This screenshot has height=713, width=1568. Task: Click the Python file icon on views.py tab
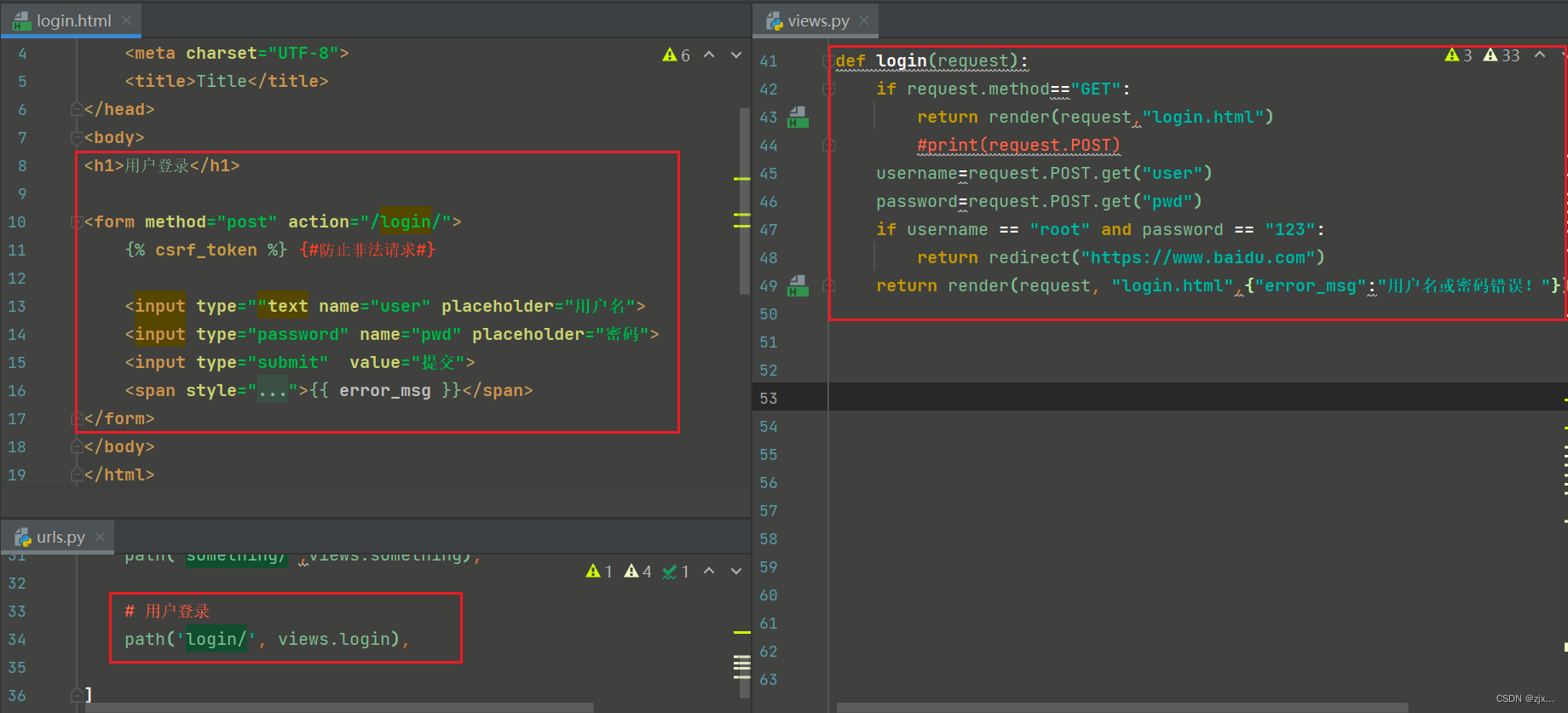click(775, 20)
